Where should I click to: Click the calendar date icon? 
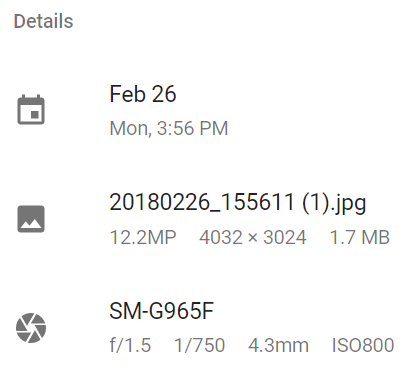pyautogui.click(x=31, y=109)
